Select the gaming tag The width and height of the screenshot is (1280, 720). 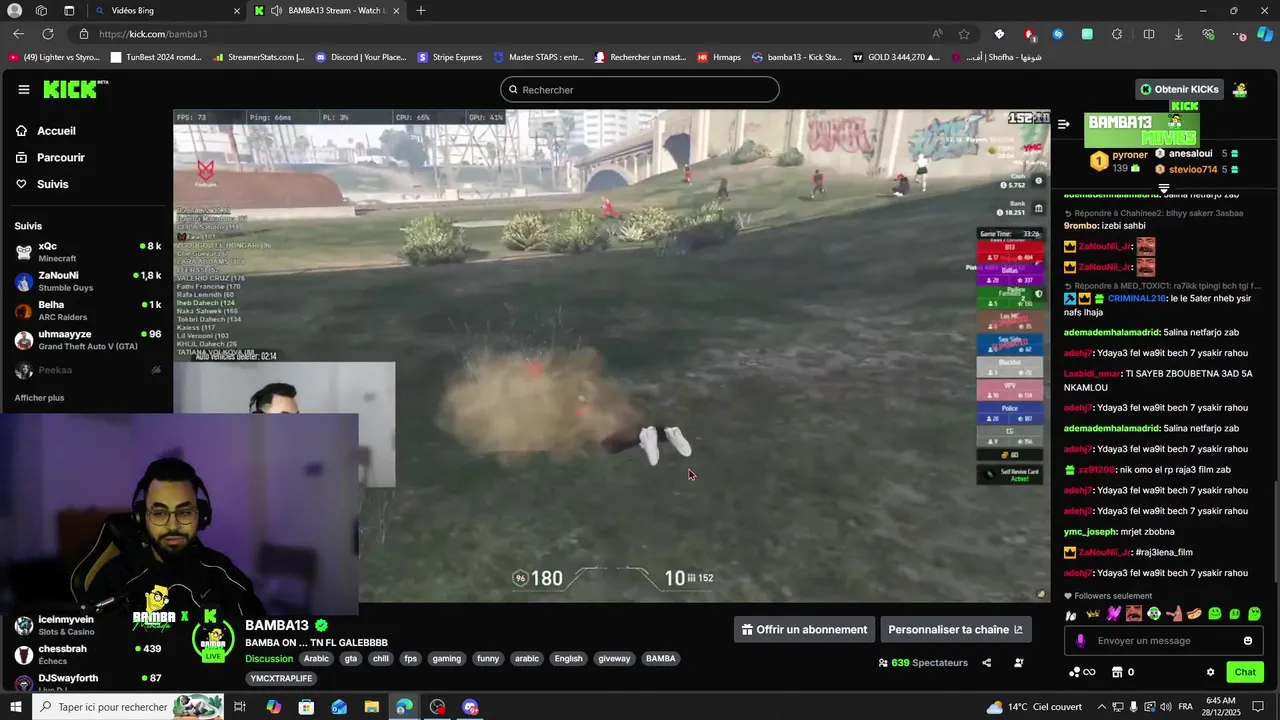click(x=447, y=658)
